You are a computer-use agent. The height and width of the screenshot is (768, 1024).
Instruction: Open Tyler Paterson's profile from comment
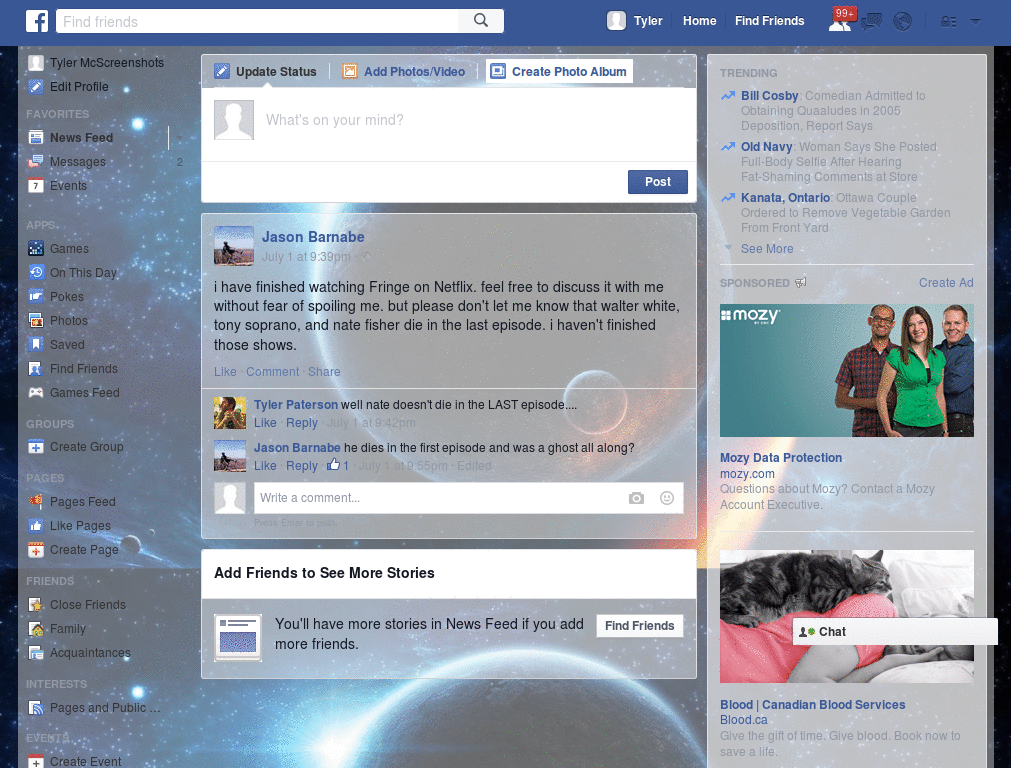pos(296,405)
